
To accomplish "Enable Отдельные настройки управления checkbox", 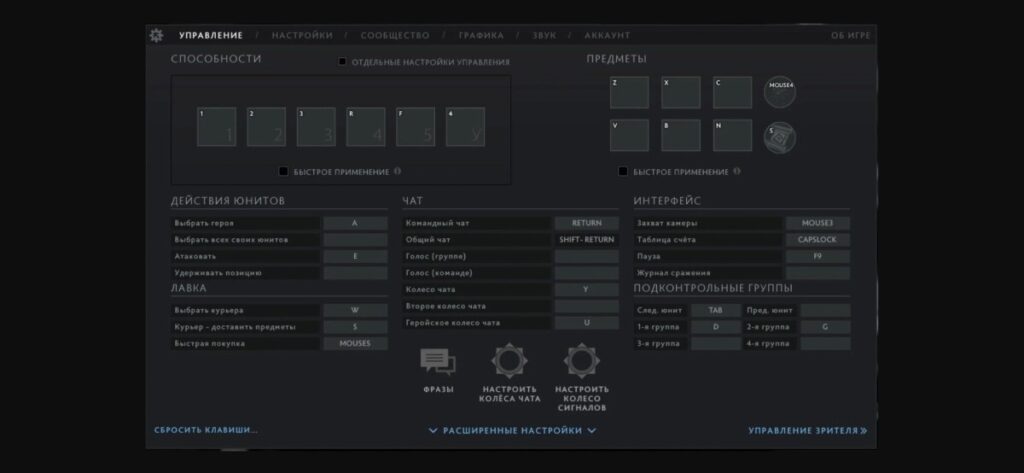I will 343,62.
